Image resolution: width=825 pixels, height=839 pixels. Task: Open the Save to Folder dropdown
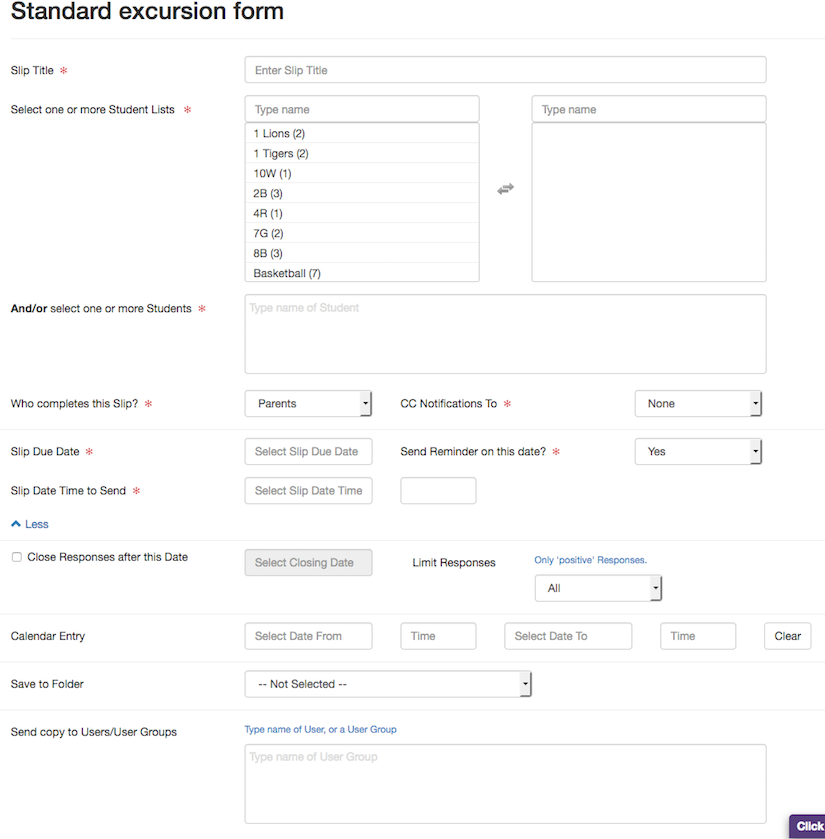[388, 684]
